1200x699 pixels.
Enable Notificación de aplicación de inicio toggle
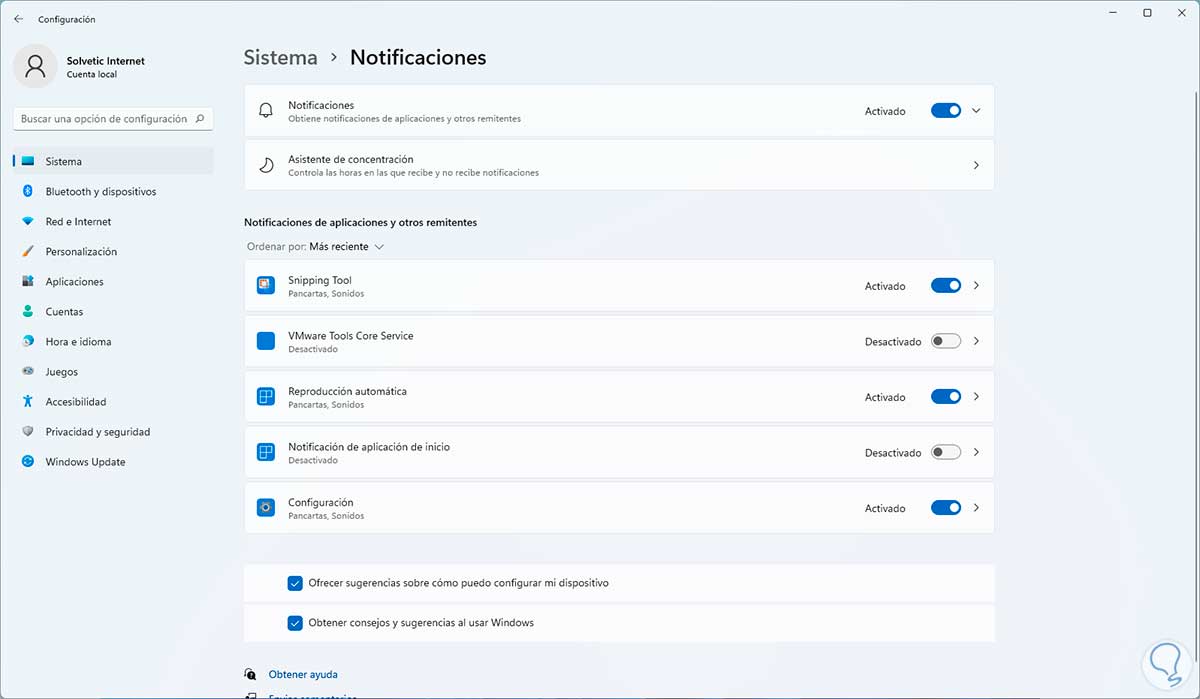[946, 452]
